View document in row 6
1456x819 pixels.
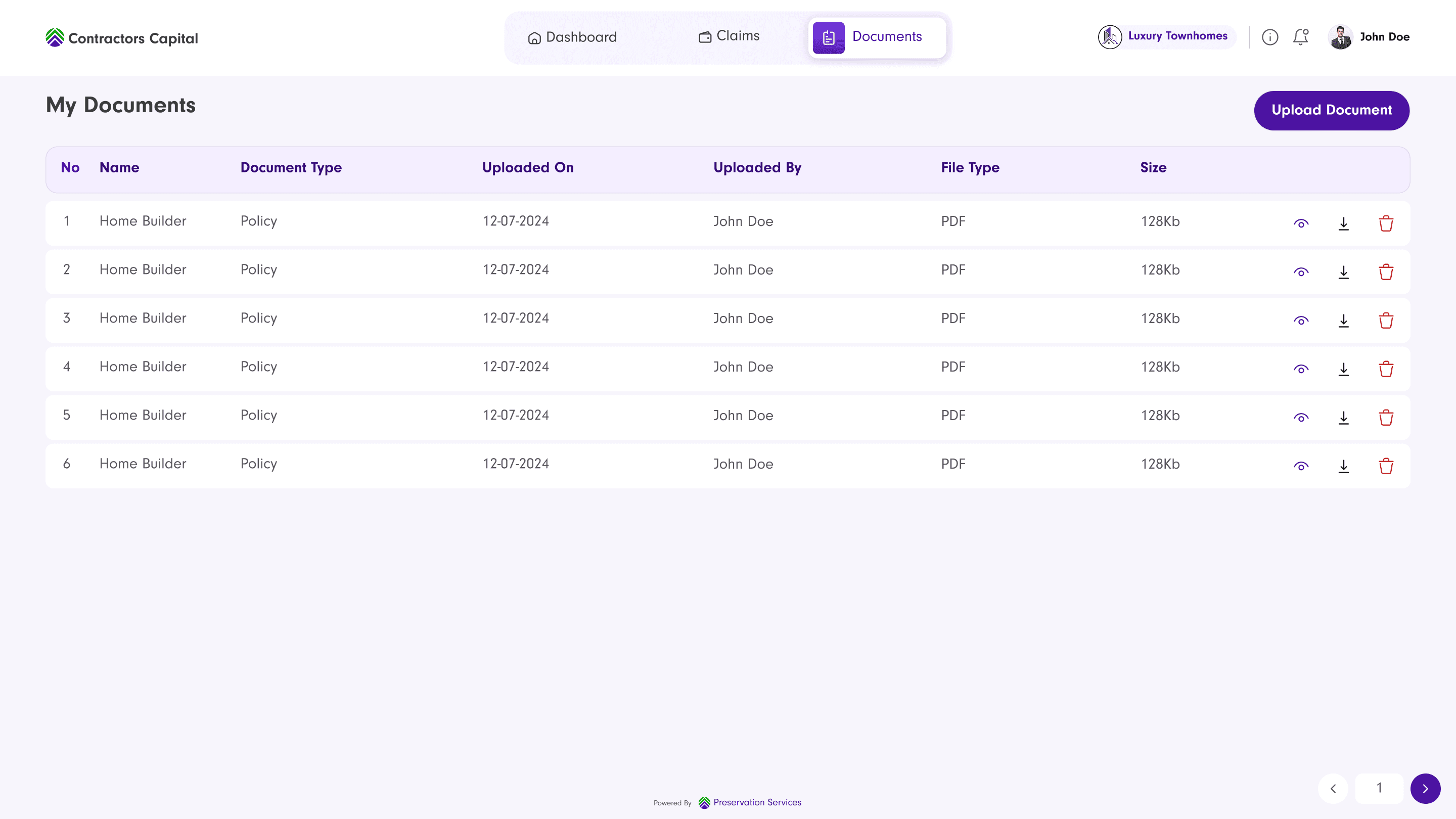pyautogui.click(x=1301, y=467)
